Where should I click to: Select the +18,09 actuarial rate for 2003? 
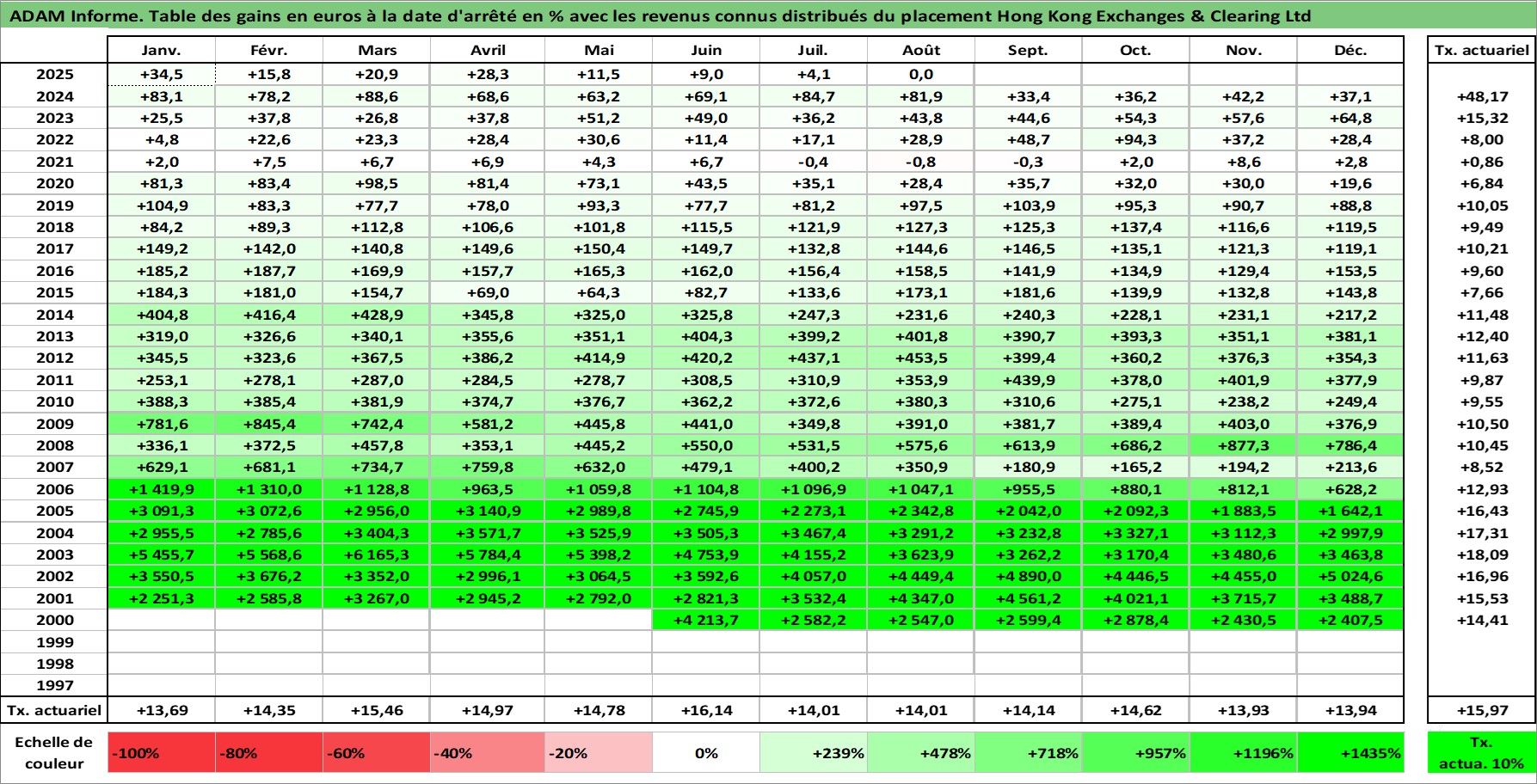pyautogui.click(x=1481, y=554)
